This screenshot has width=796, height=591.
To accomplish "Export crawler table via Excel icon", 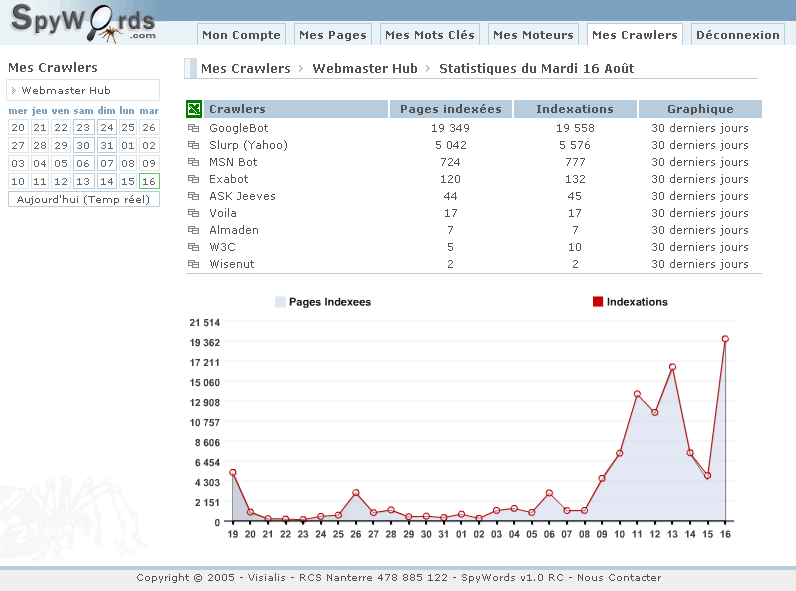I will click(194, 109).
